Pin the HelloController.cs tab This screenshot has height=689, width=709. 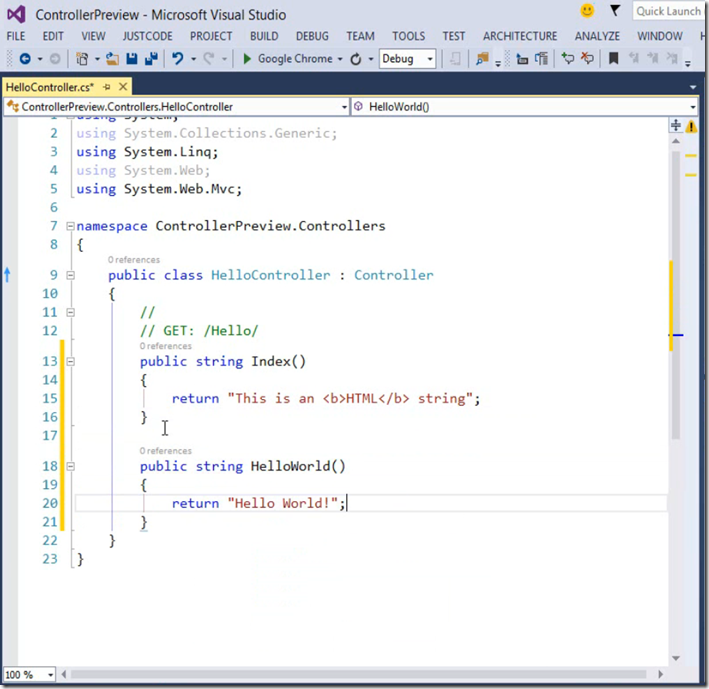(107, 87)
